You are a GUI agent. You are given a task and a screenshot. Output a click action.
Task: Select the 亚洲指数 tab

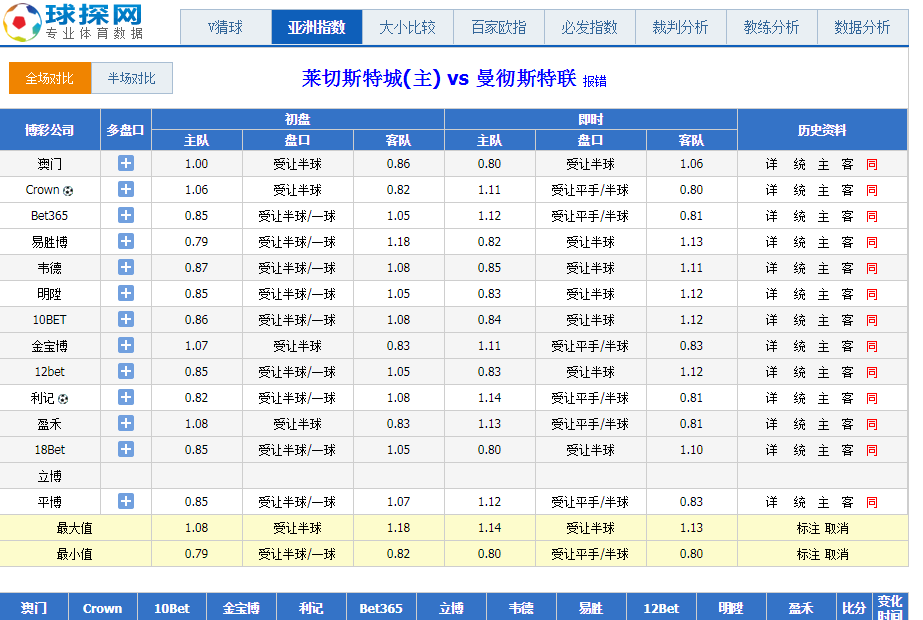click(x=317, y=27)
